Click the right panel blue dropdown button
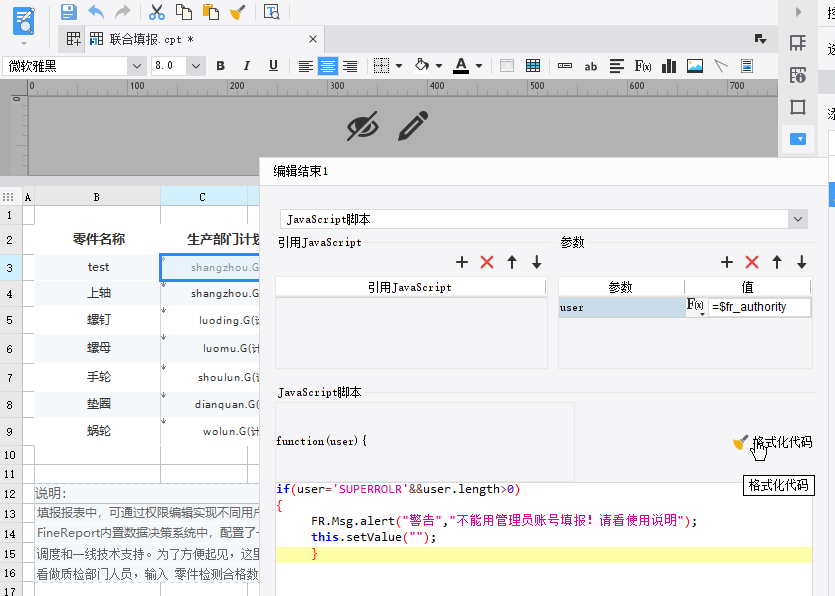Screen dimensions: 835x596 (x=798, y=139)
